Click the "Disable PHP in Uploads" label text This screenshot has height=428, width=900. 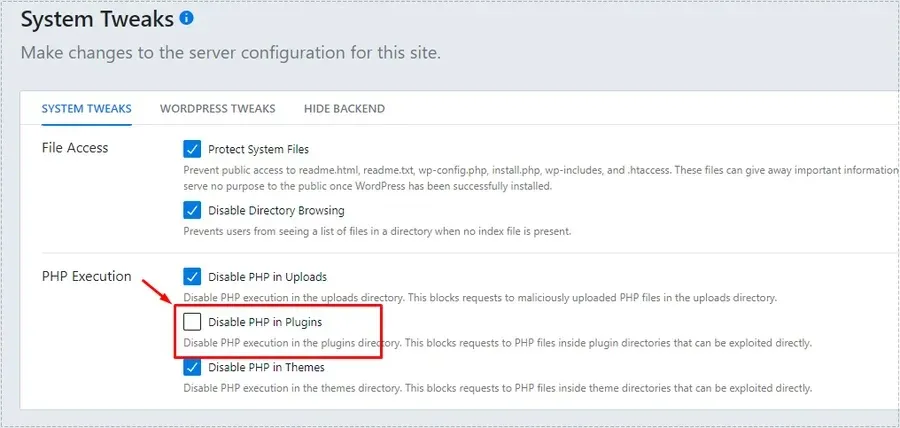[x=267, y=277]
